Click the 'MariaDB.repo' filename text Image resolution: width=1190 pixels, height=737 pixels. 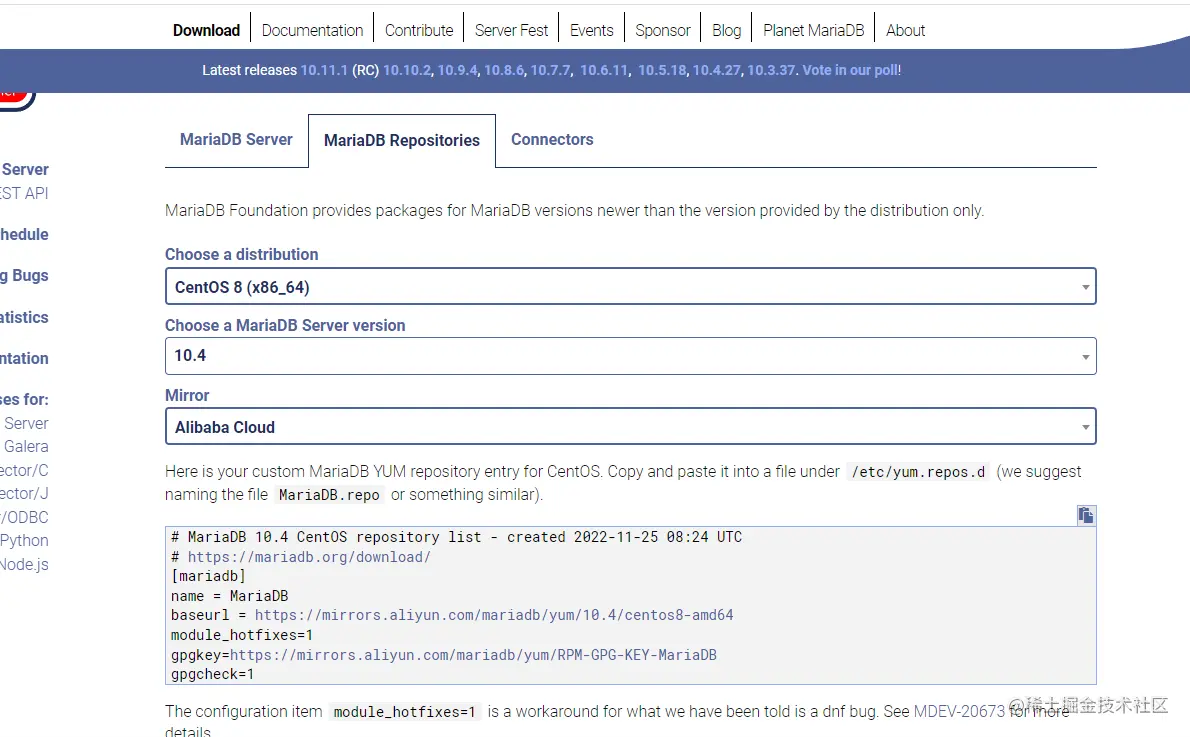click(x=329, y=495)
